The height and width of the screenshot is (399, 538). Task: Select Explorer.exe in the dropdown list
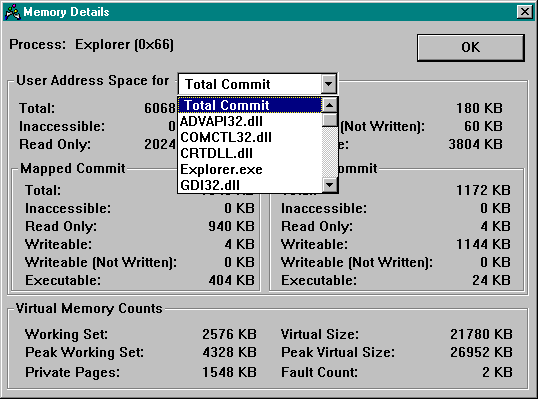pyautogui.click(x=250, y=169)
